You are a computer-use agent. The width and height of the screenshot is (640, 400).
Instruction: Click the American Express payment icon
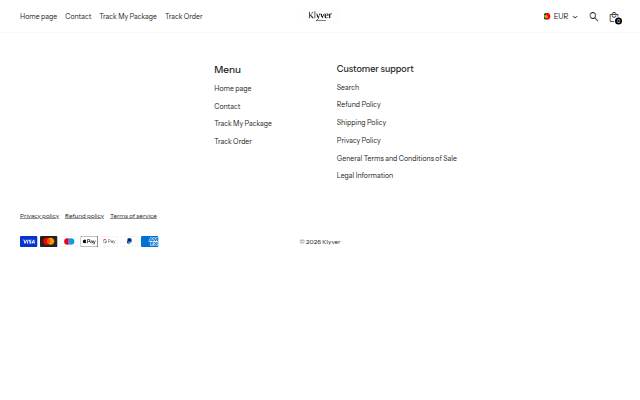pos(150,242)
